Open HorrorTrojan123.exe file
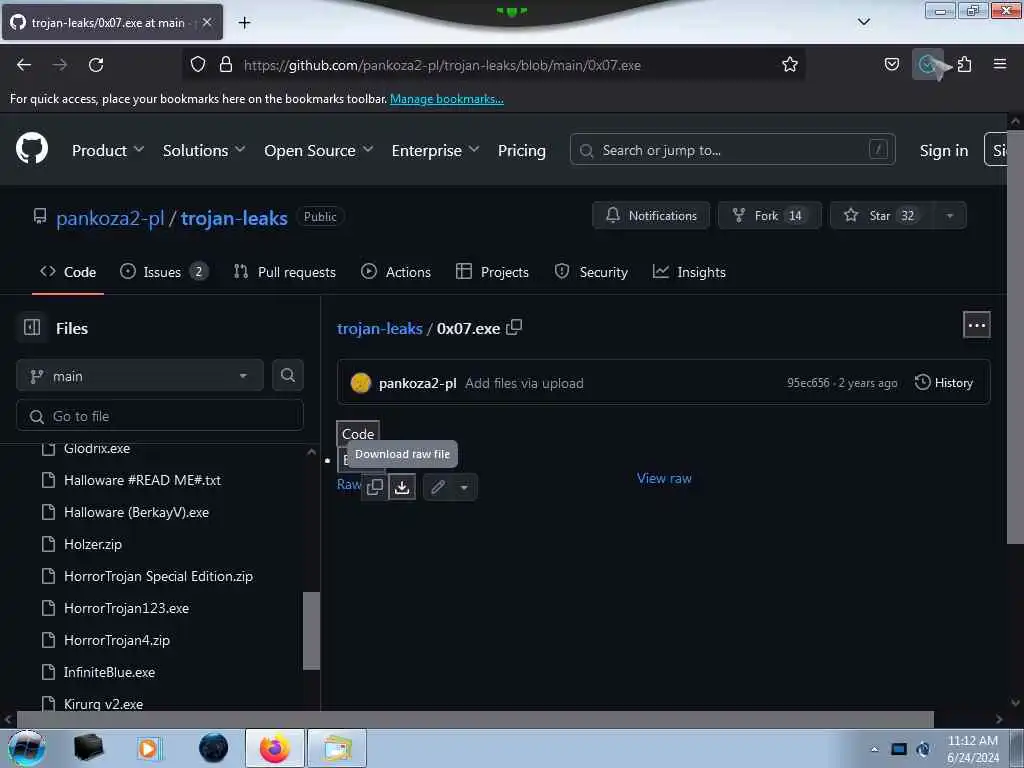1024x768 pixels. 126,608
